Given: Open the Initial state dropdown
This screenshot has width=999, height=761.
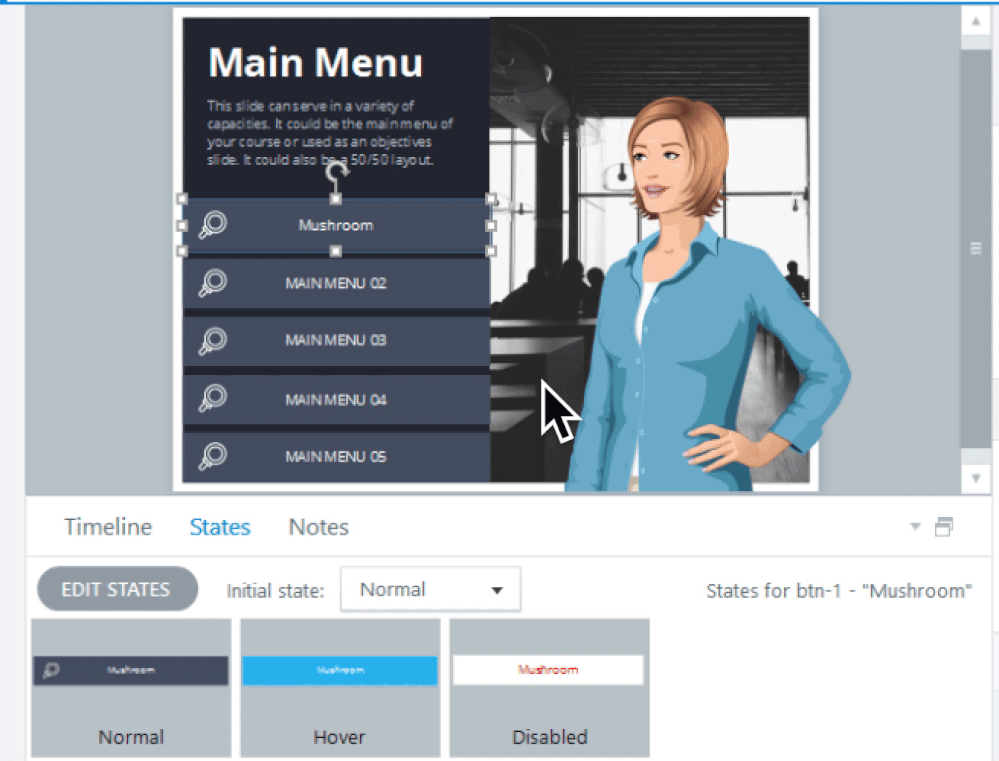Looking at the screenshot, I should 431,590.
